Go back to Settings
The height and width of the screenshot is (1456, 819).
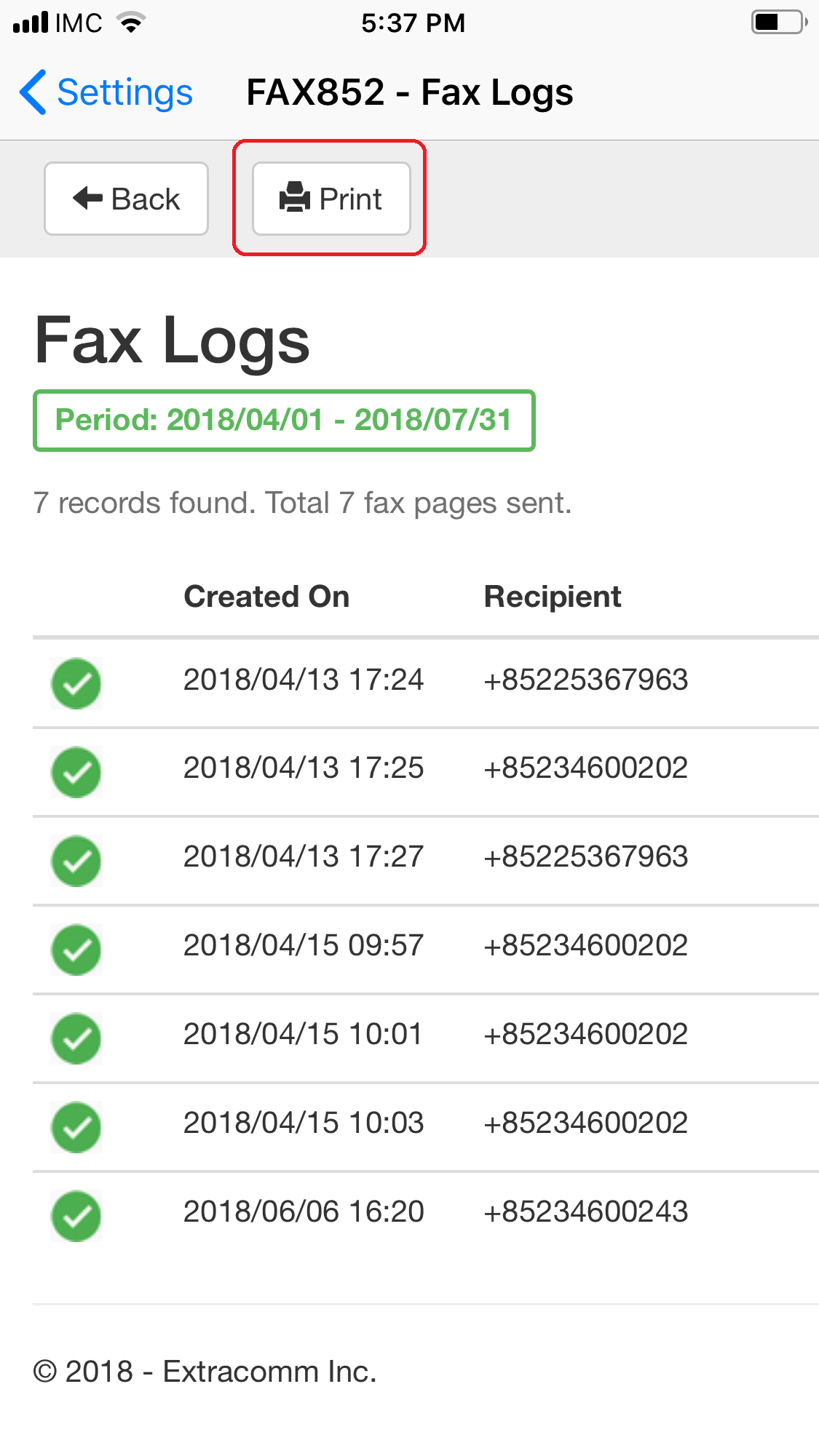[106, 92]
